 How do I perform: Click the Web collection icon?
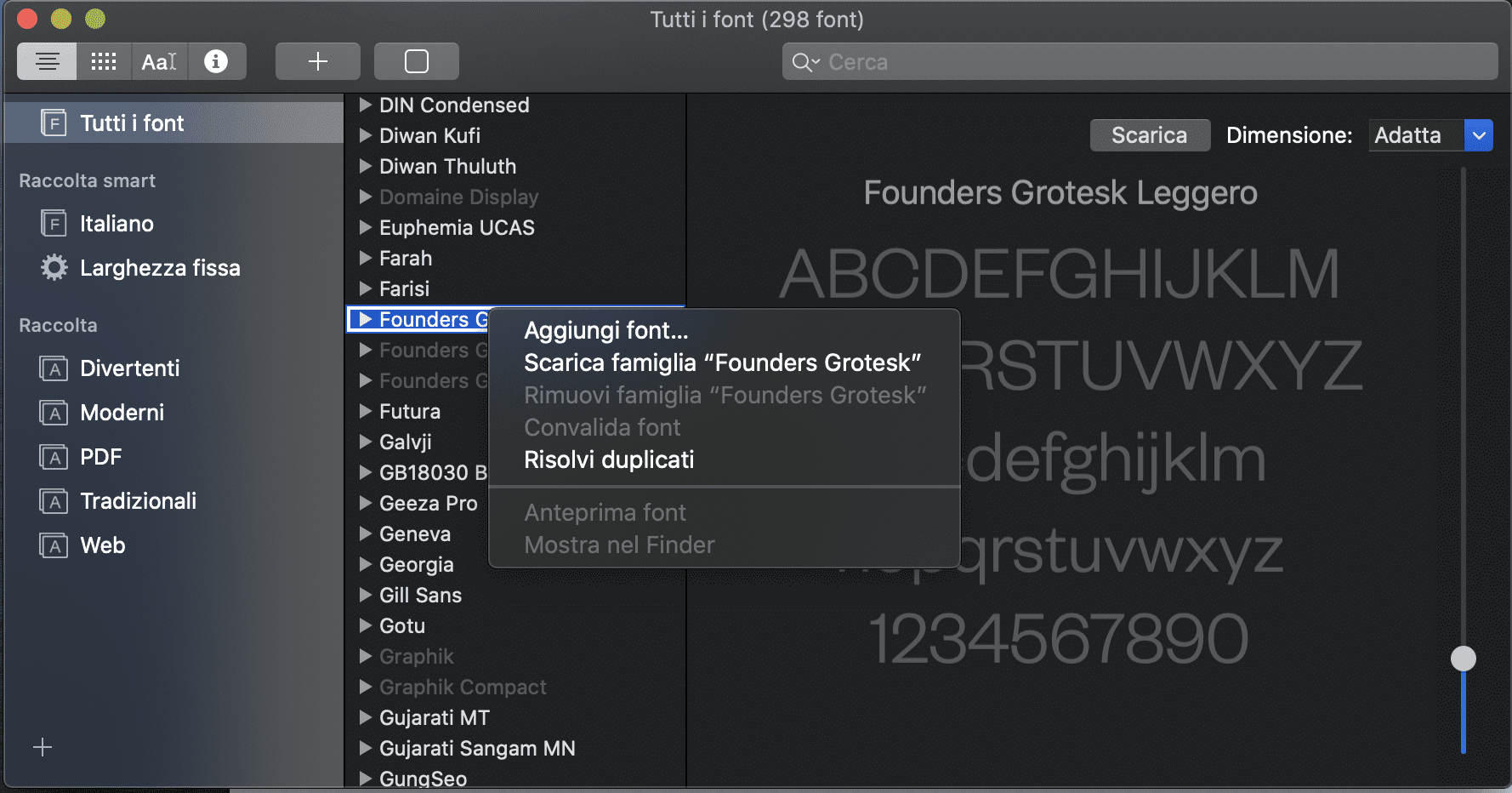pos(54,545)
